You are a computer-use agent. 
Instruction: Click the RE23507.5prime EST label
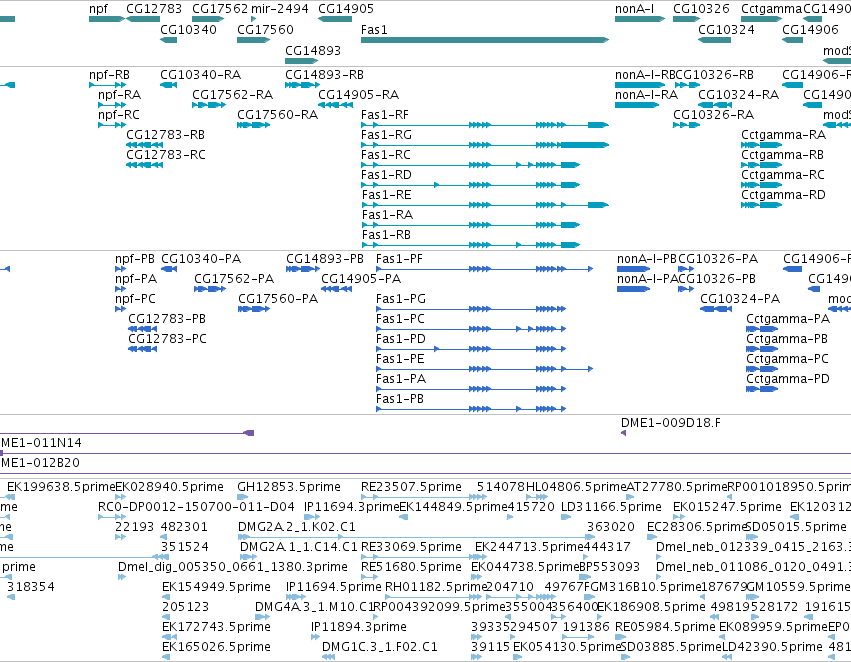(411, 487)
